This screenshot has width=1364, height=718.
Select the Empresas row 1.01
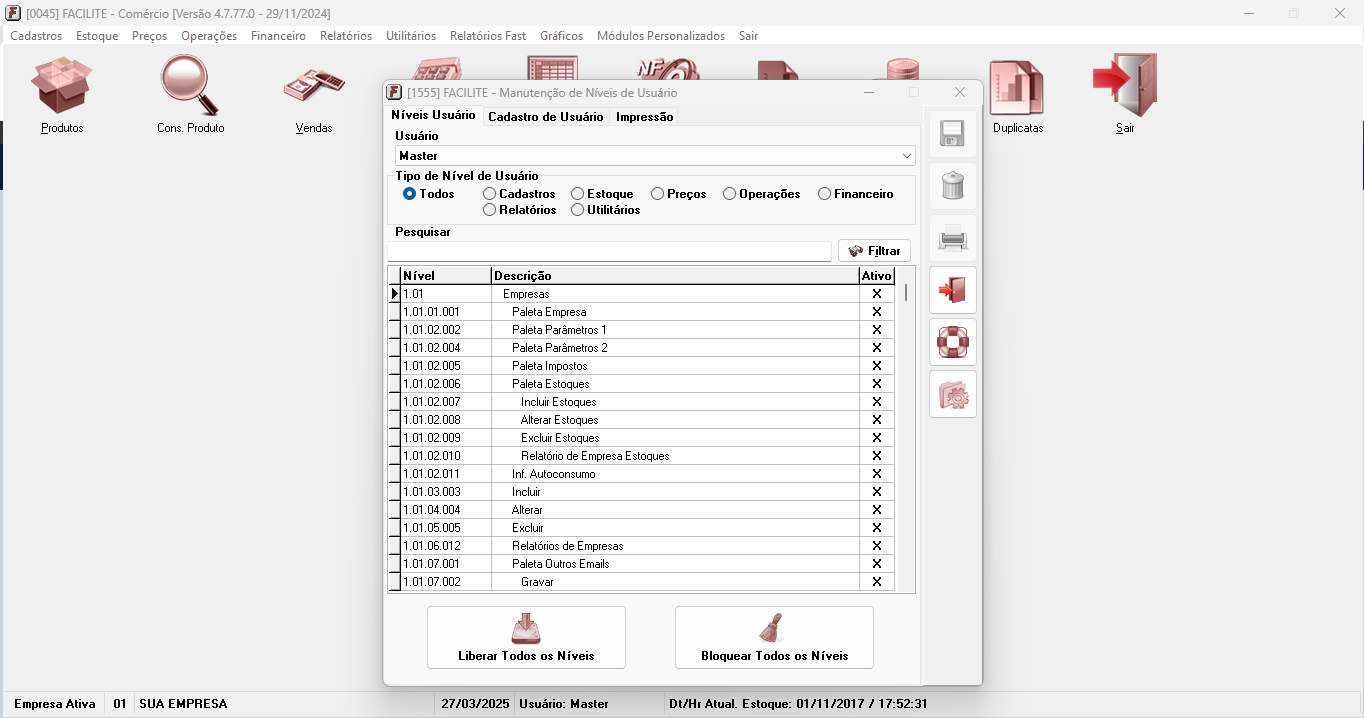(x=641, y=294)
